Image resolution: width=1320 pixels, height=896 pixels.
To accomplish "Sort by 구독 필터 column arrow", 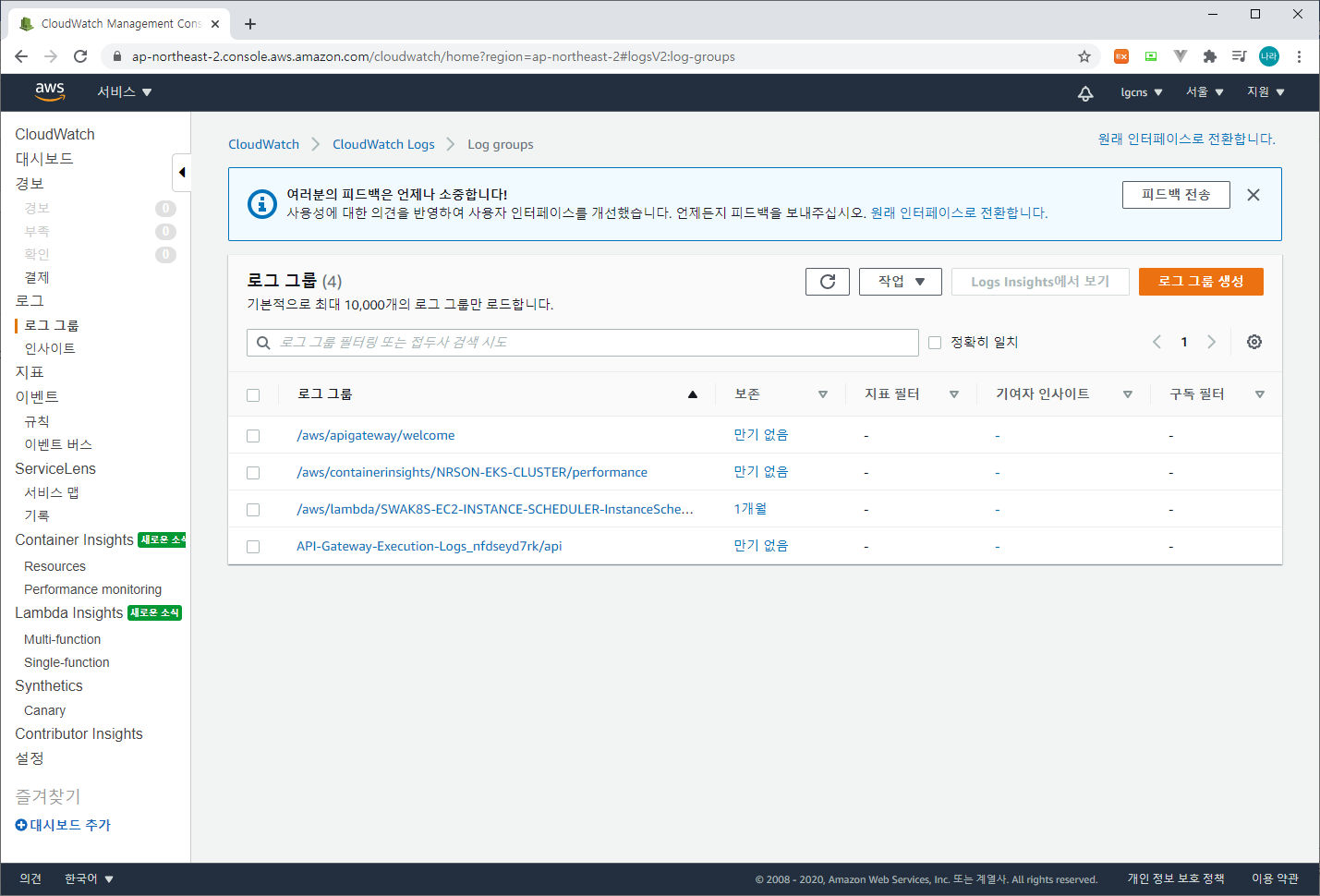I will pos(1260,394).
